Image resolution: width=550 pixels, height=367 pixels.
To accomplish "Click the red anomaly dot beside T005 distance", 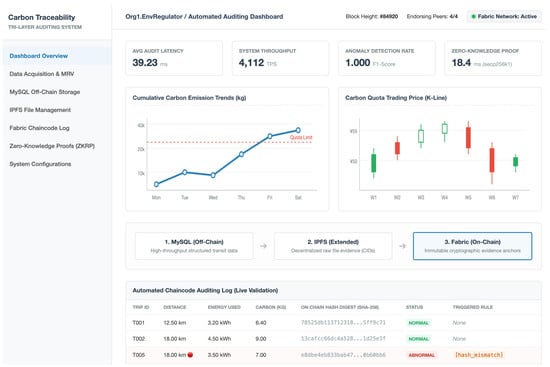I will pos(190,355).
